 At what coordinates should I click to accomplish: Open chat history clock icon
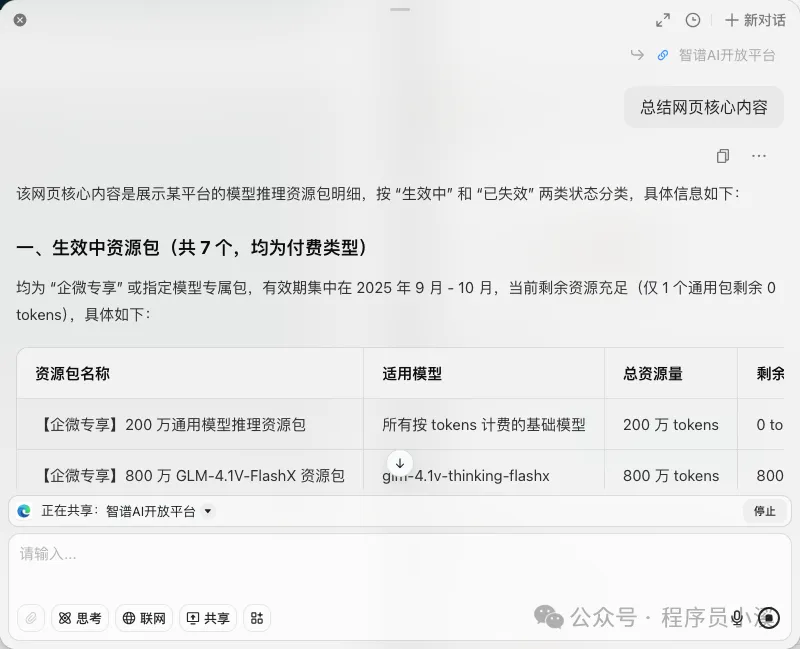(693, 20)
